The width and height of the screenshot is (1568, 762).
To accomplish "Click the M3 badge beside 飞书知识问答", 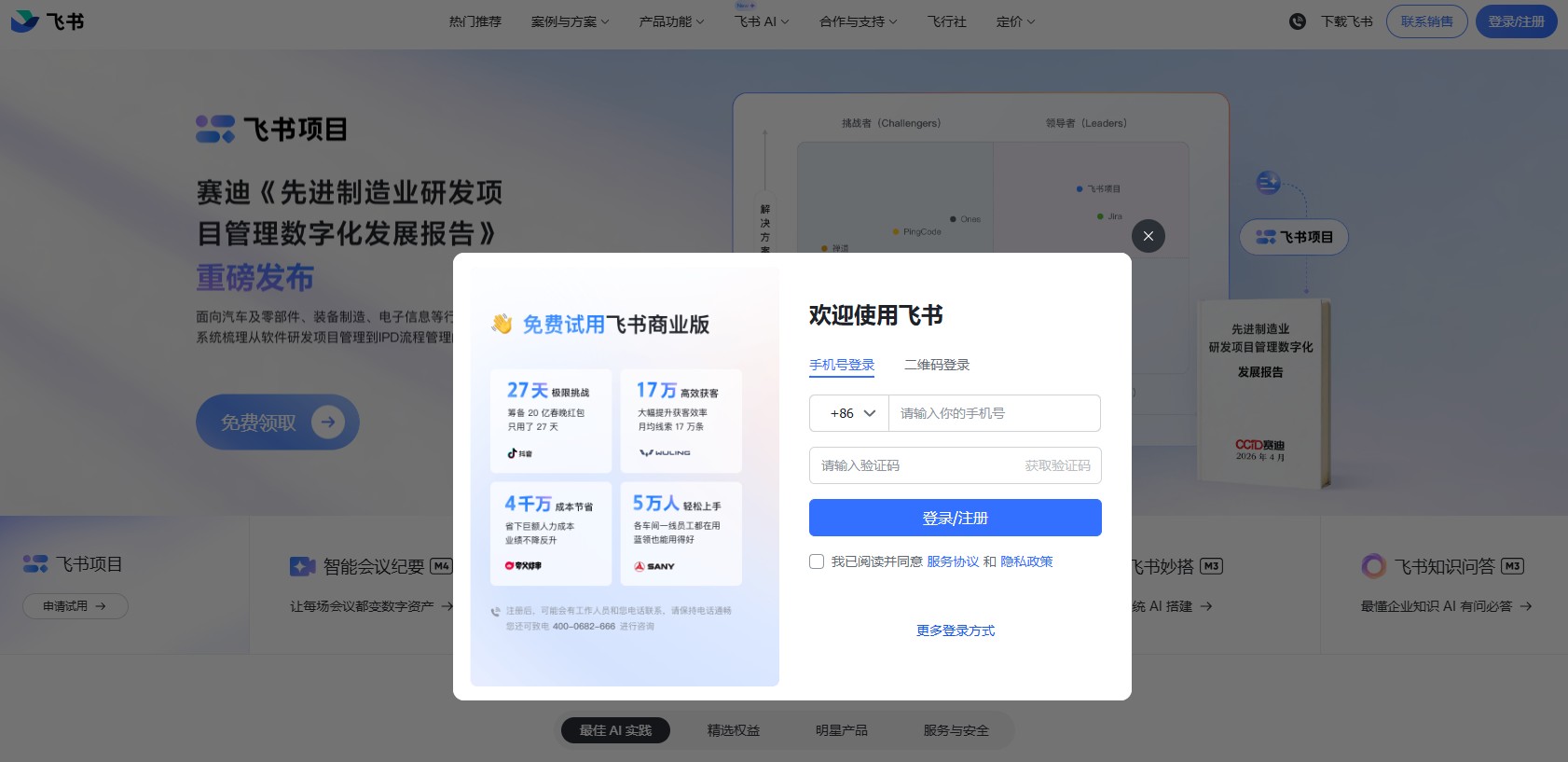I will (1513, 566).
